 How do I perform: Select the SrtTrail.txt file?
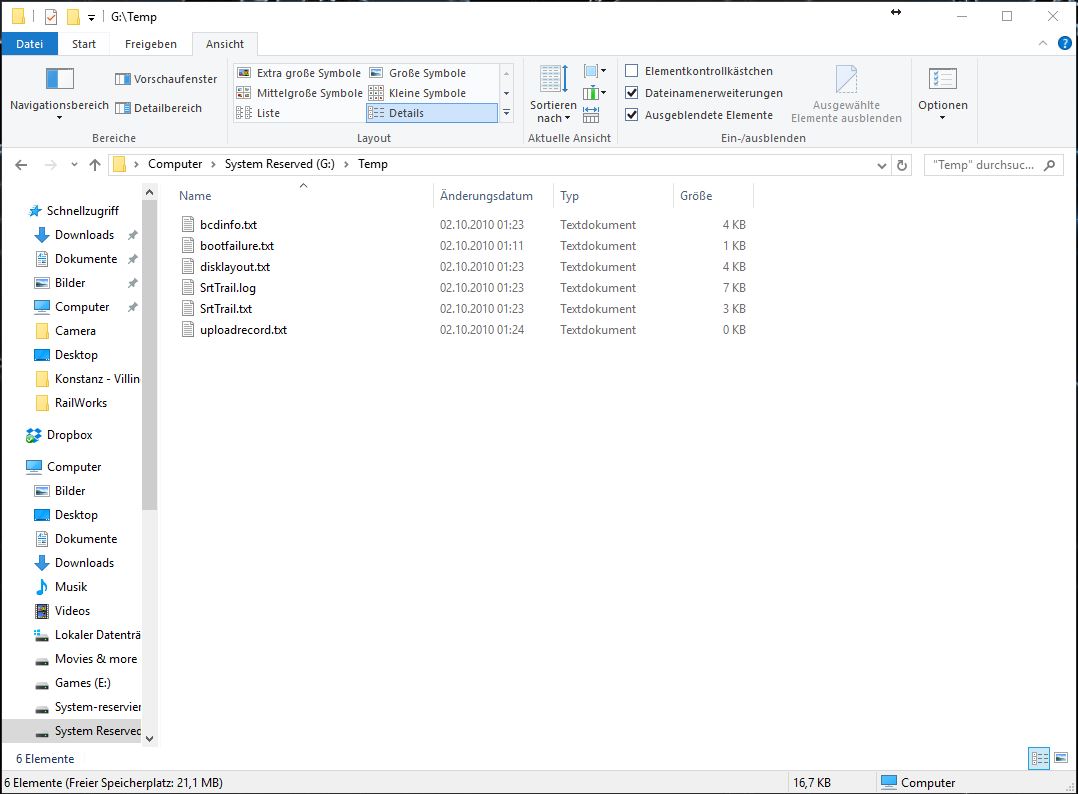[226, 309]
